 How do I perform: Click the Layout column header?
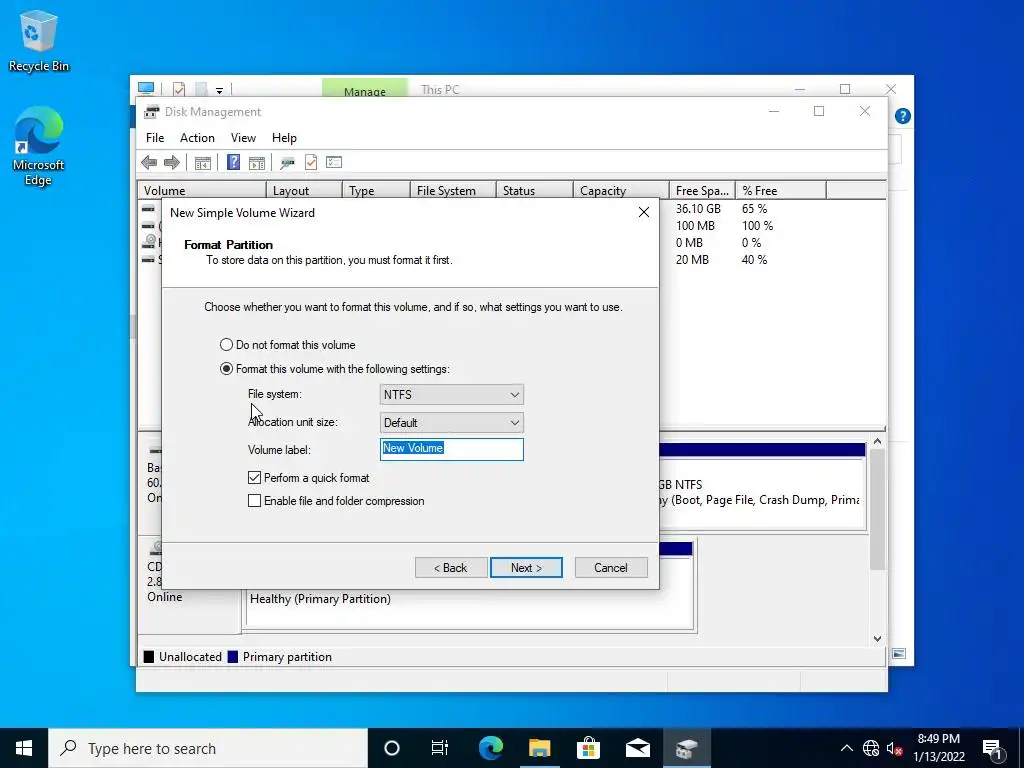tap(304, 191)
